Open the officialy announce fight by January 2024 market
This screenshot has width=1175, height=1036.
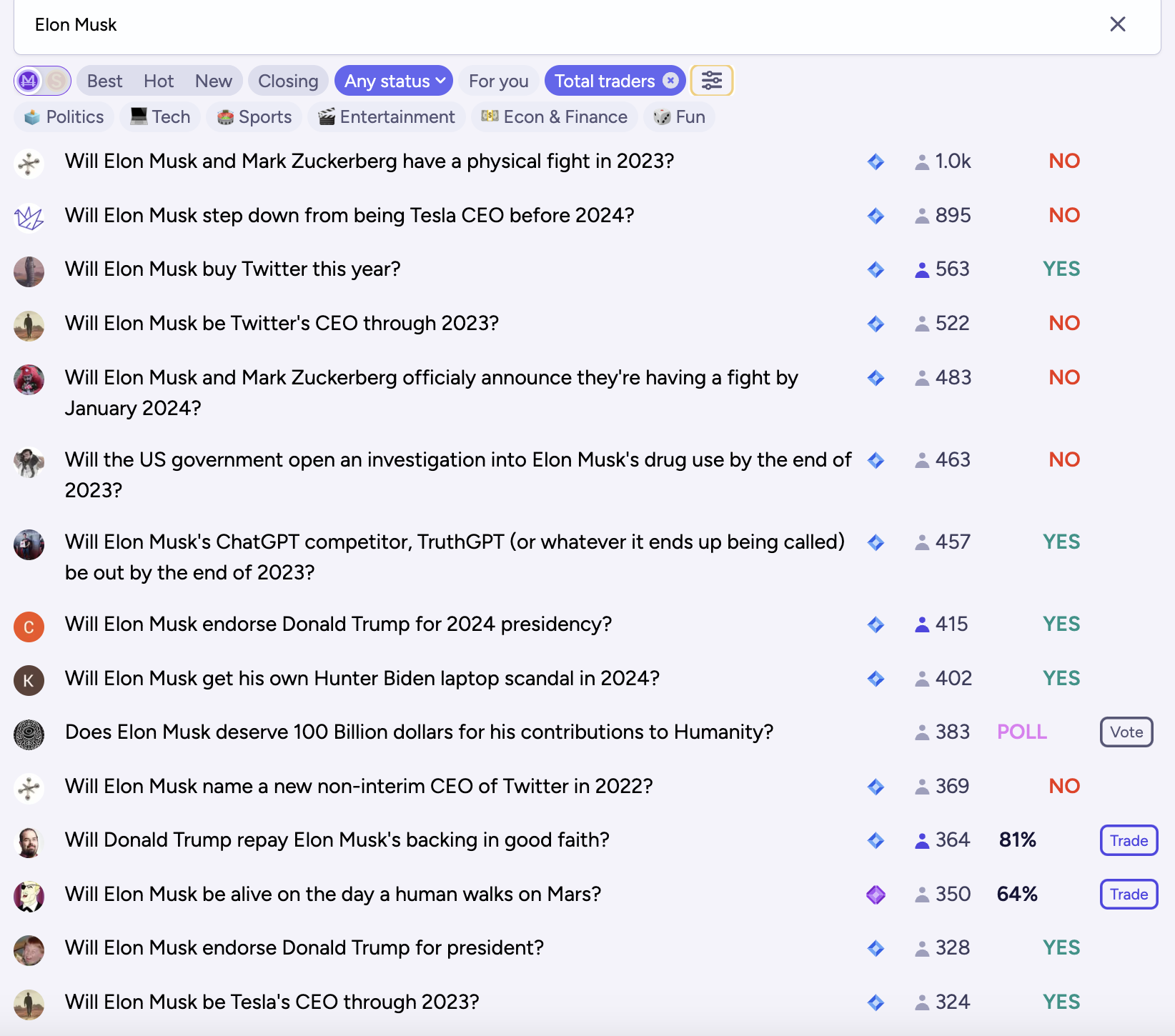click(x=432, y=392)
